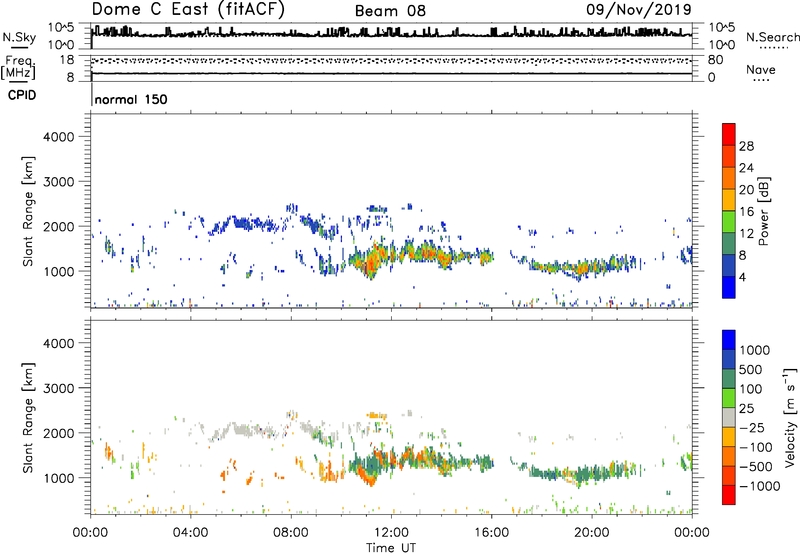Click "Slant Range [km]" label of velocity panel
The width and height of the screenshot is (800, 554).
pos(28,418)
